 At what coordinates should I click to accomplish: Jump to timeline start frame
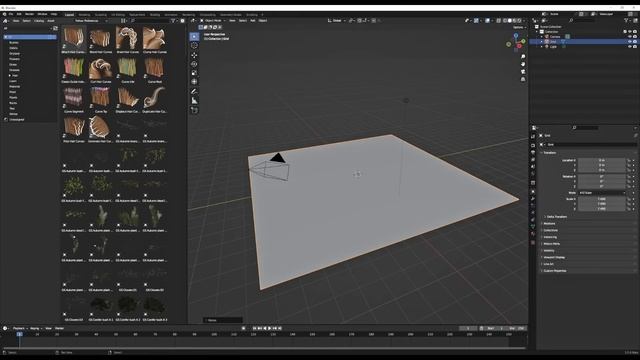click(x=254, y=328)
